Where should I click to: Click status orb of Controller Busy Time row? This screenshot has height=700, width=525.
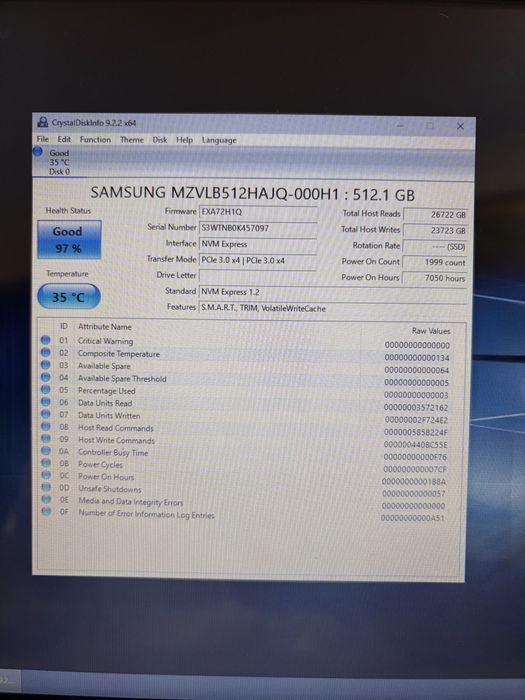pos(45,451)
